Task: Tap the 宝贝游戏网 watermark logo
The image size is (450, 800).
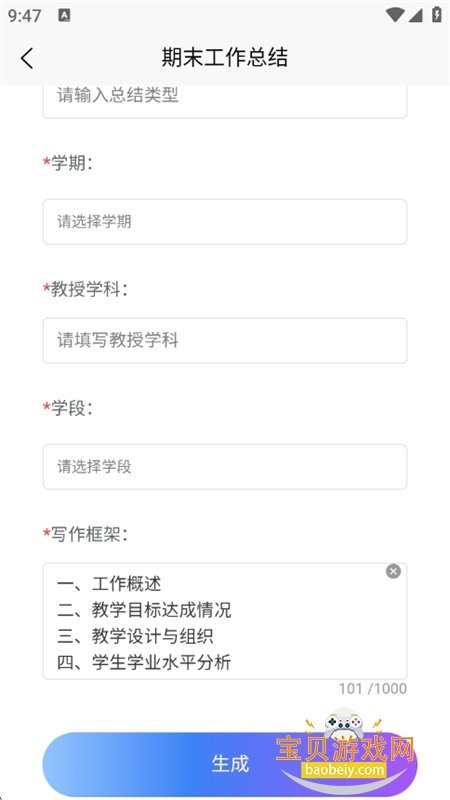Action: 345,749
